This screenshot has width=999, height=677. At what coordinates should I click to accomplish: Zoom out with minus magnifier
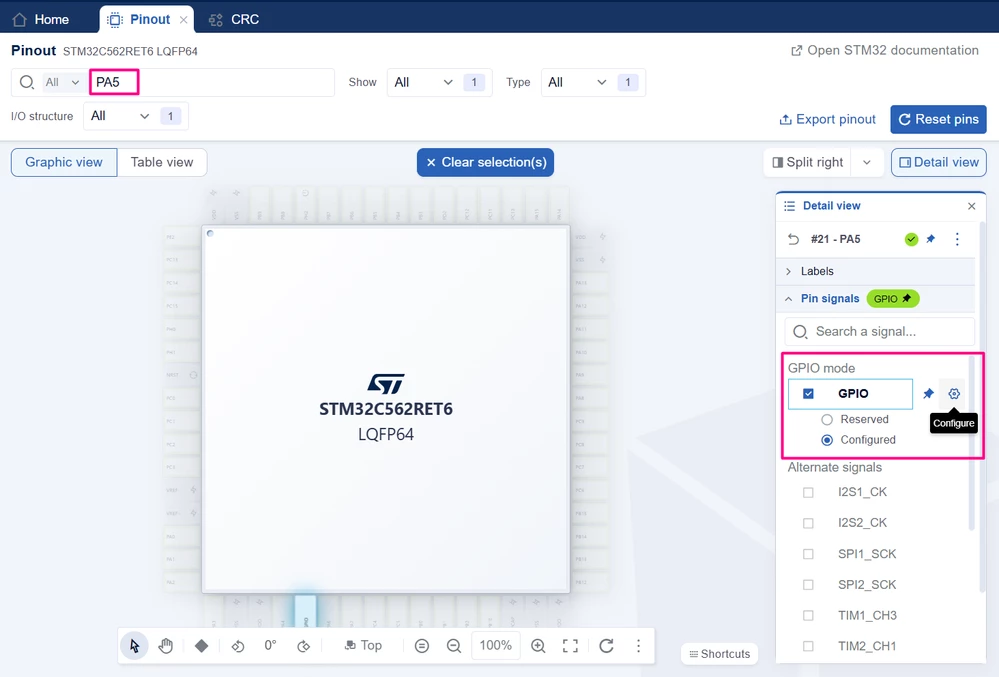point(454,646)
